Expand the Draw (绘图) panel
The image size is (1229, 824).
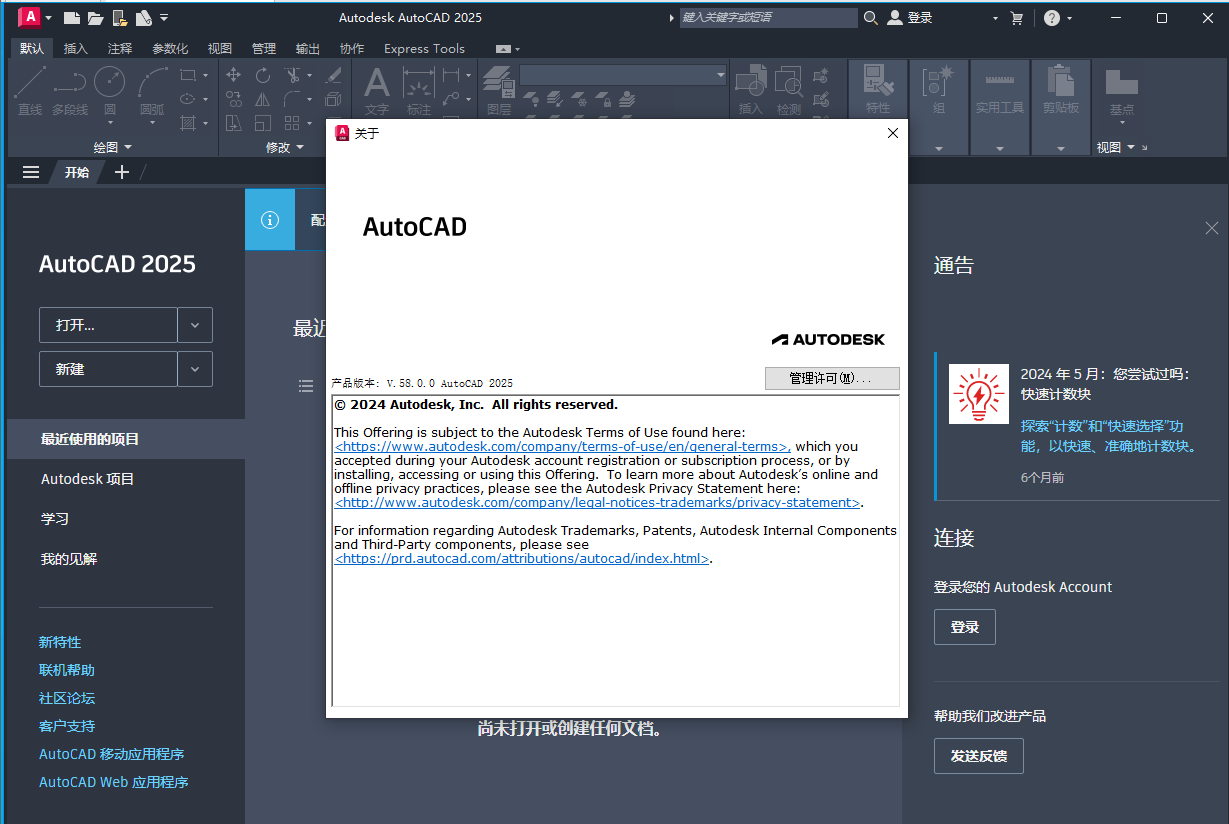(x=112, y=147)
